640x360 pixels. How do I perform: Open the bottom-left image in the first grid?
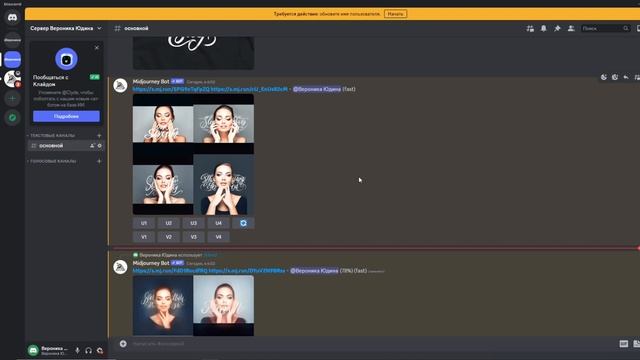tap(163, 184)
